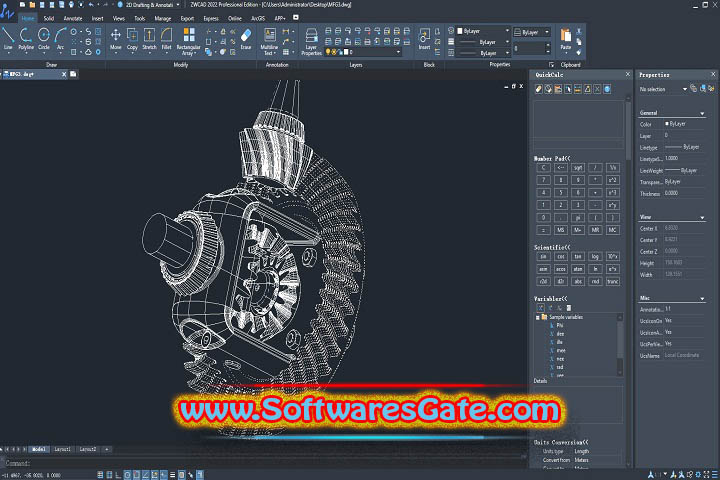This screenshot has width=720, height=480.
Task: Click the ZWCAD application logo button
Action: click(x=7, y=10)
